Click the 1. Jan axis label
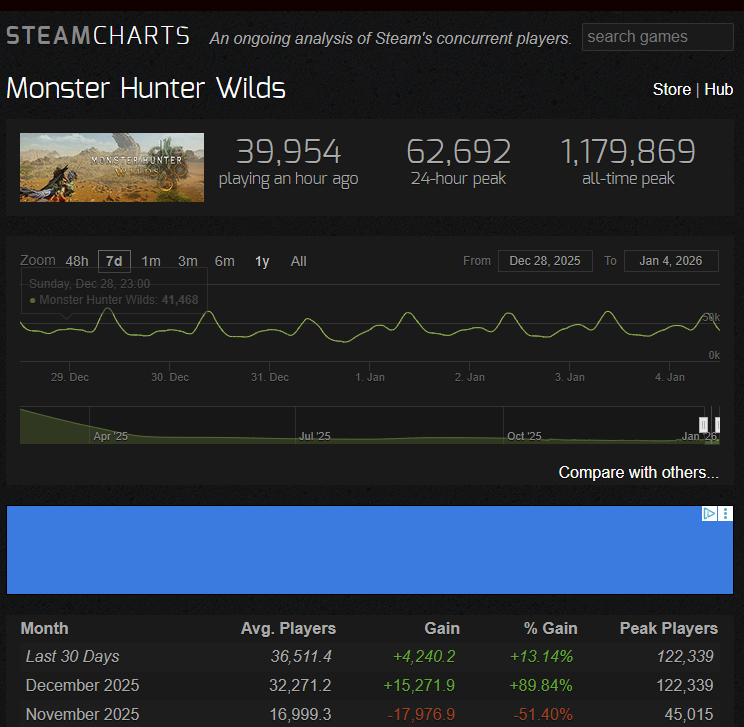The height and width of the screenshot is (727, 744). 370,377
